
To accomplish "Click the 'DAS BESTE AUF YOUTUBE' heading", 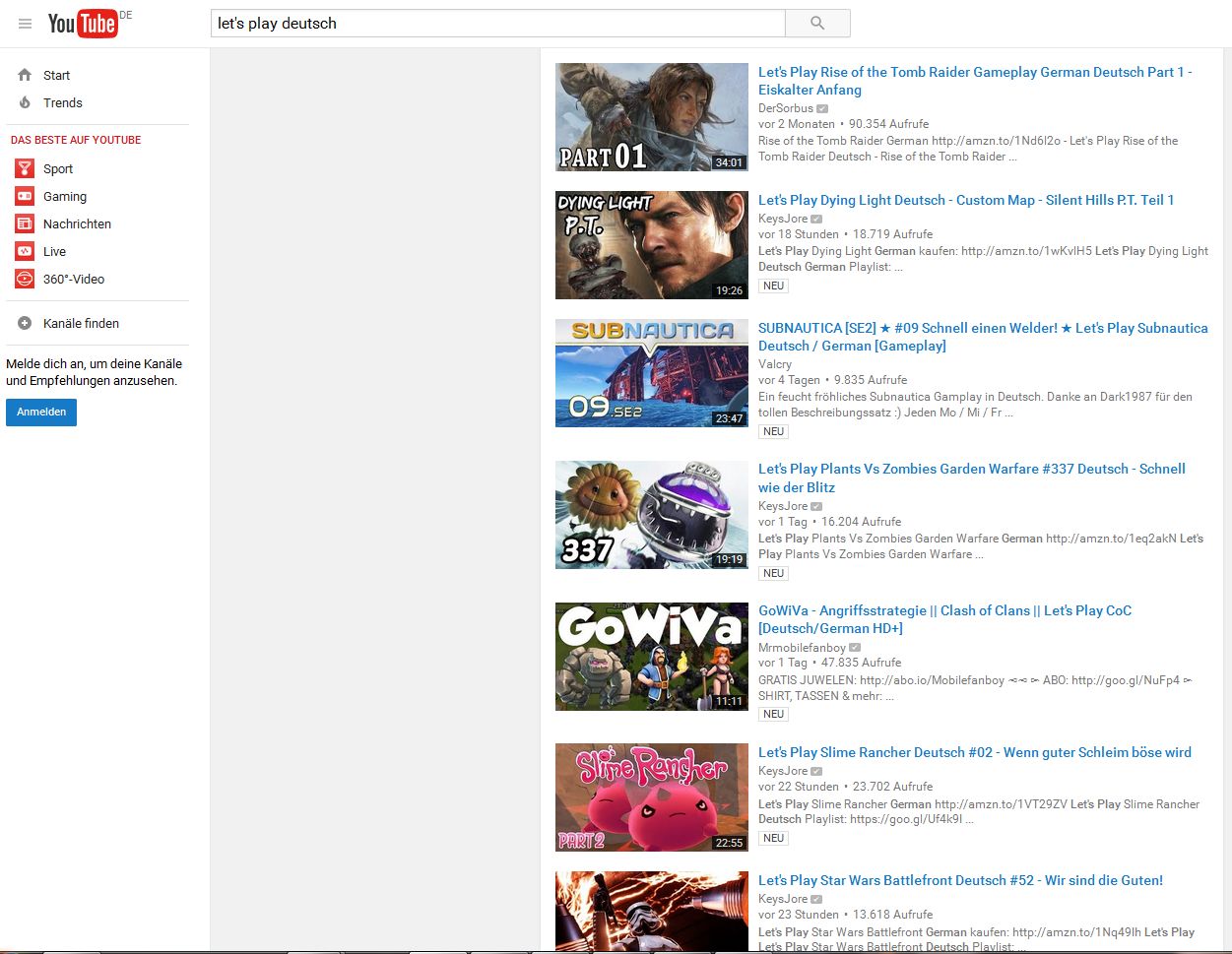I will pos(76,140).
